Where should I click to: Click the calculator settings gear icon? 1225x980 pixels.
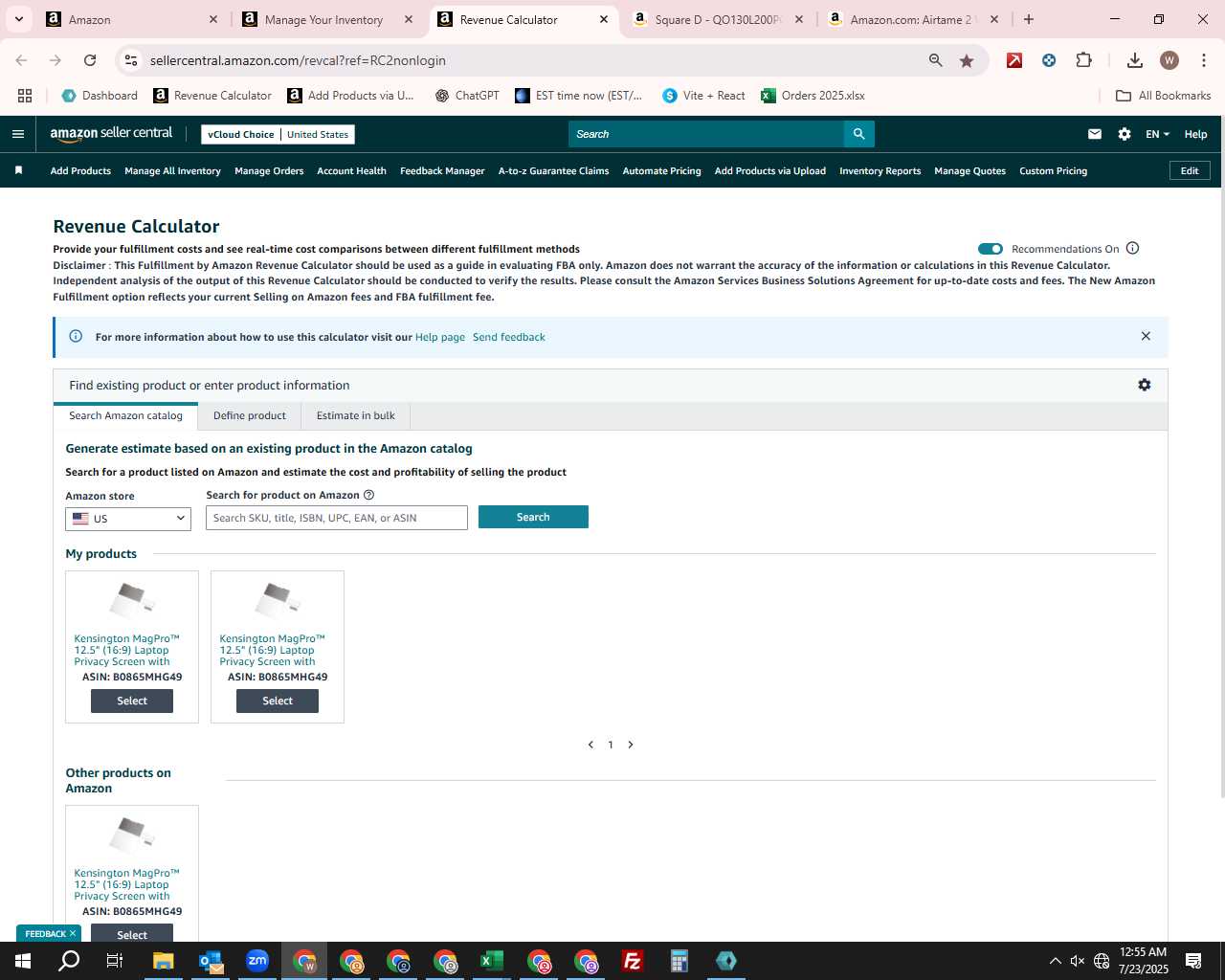[1145, 385]
